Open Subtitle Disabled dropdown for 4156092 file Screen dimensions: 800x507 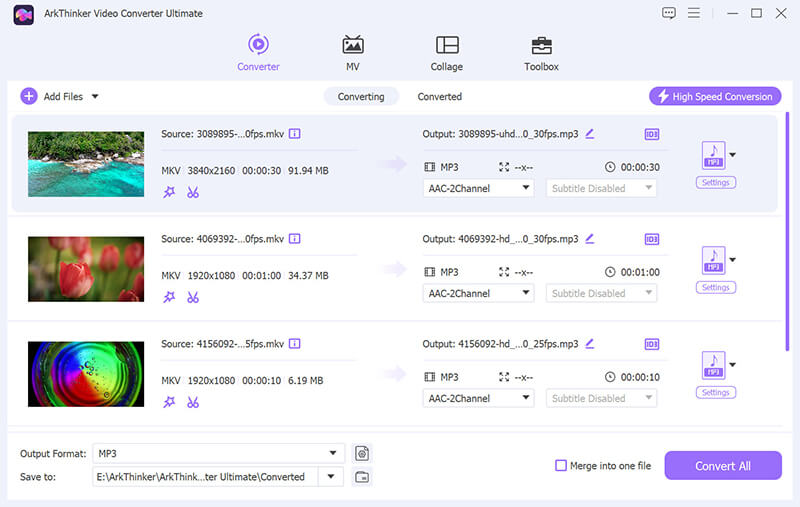(x=601, y=398)
